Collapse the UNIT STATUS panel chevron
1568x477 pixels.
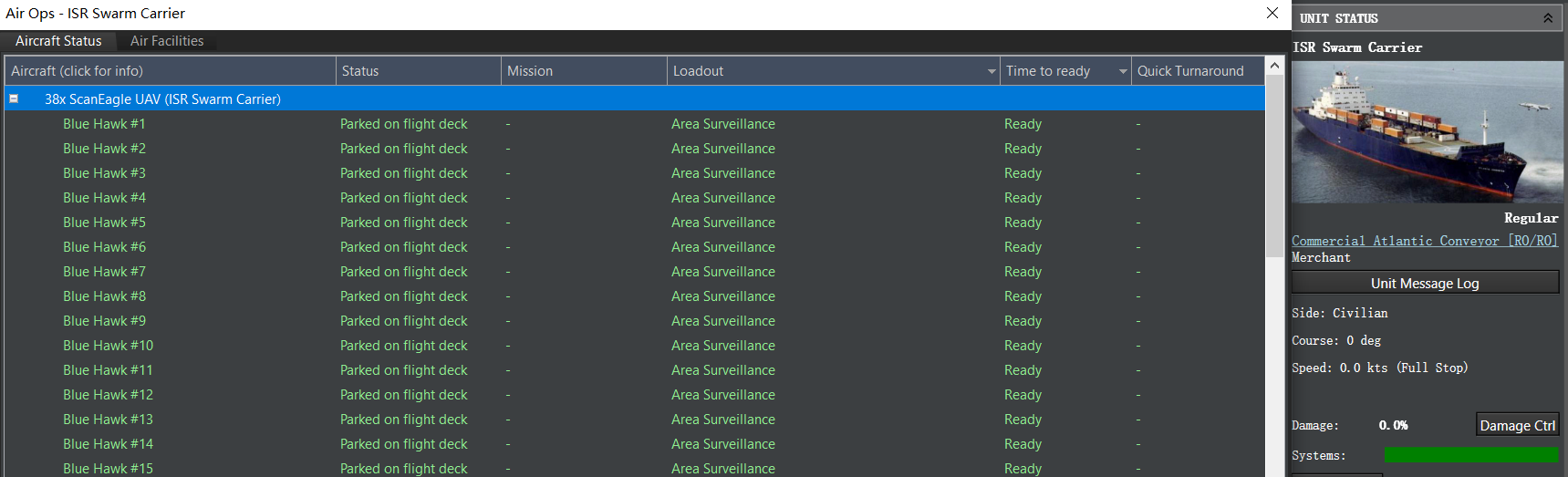[1548, 18]
